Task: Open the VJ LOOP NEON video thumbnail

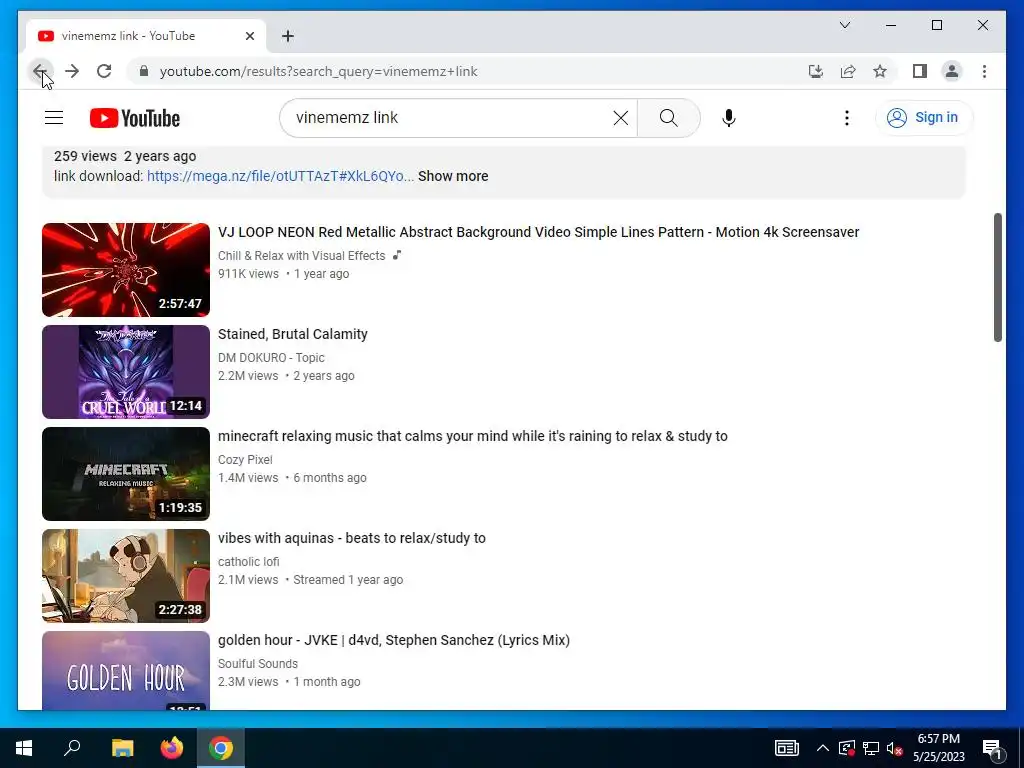Action: [125, 270]
